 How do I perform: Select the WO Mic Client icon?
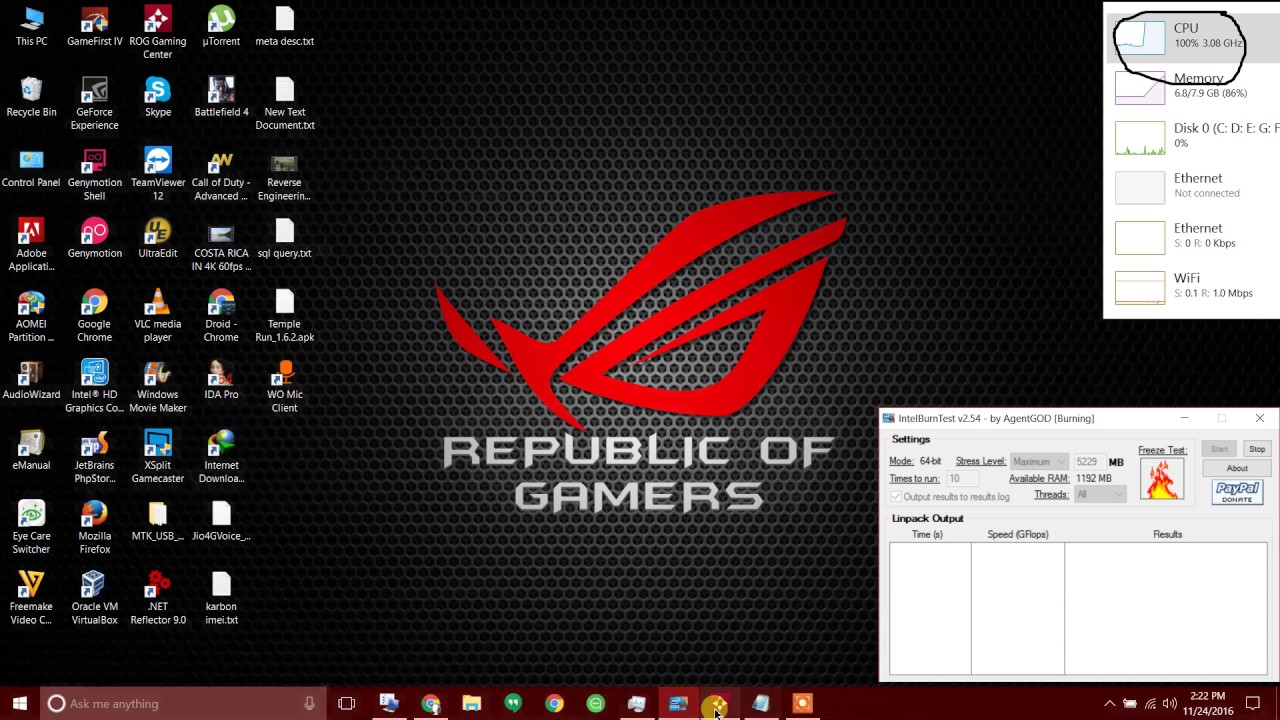point(284,387)
